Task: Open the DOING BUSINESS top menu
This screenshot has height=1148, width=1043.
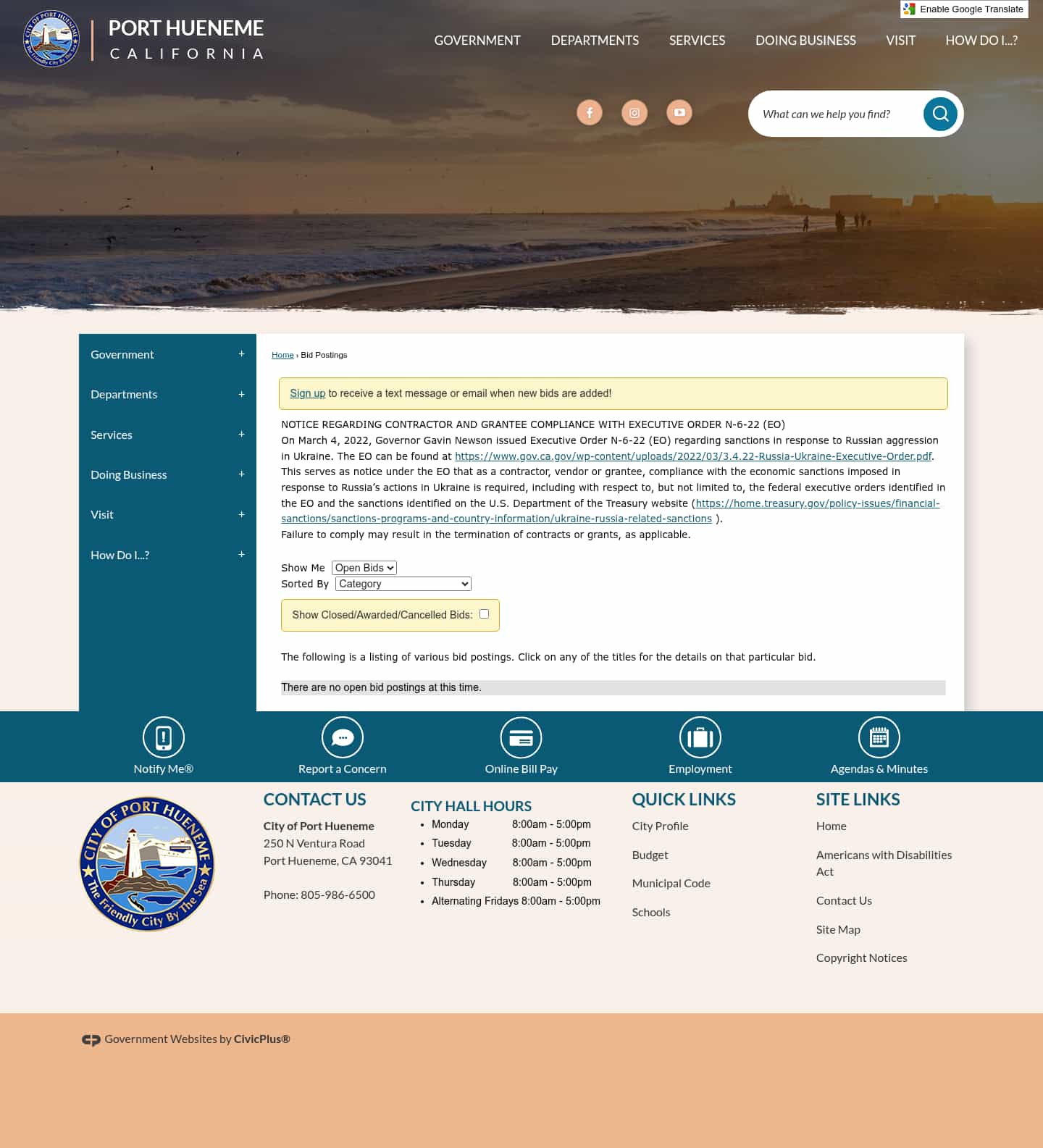Action: [805, 41]
